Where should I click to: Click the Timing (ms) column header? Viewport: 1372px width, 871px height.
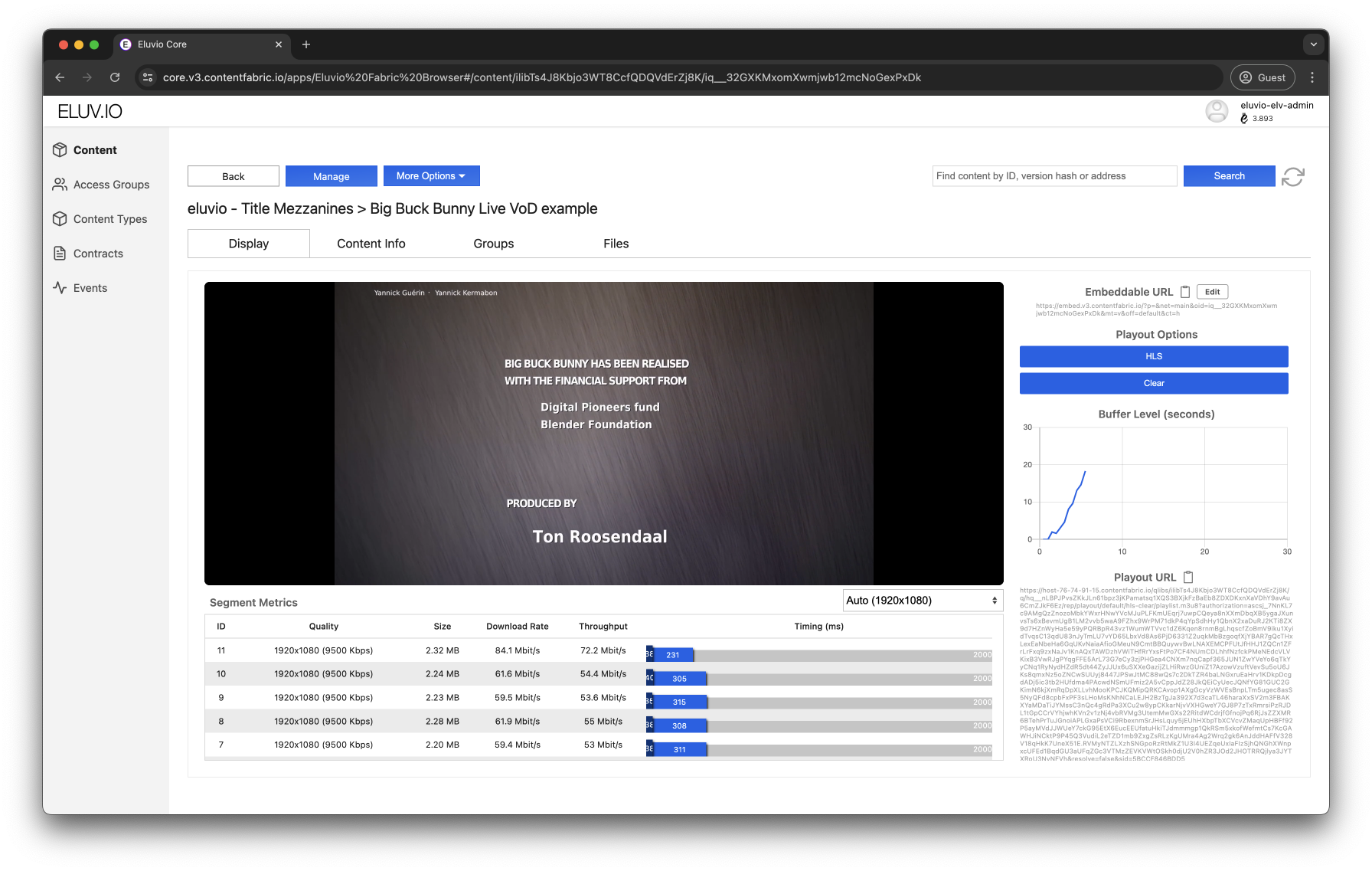click(x=819, y=627)
